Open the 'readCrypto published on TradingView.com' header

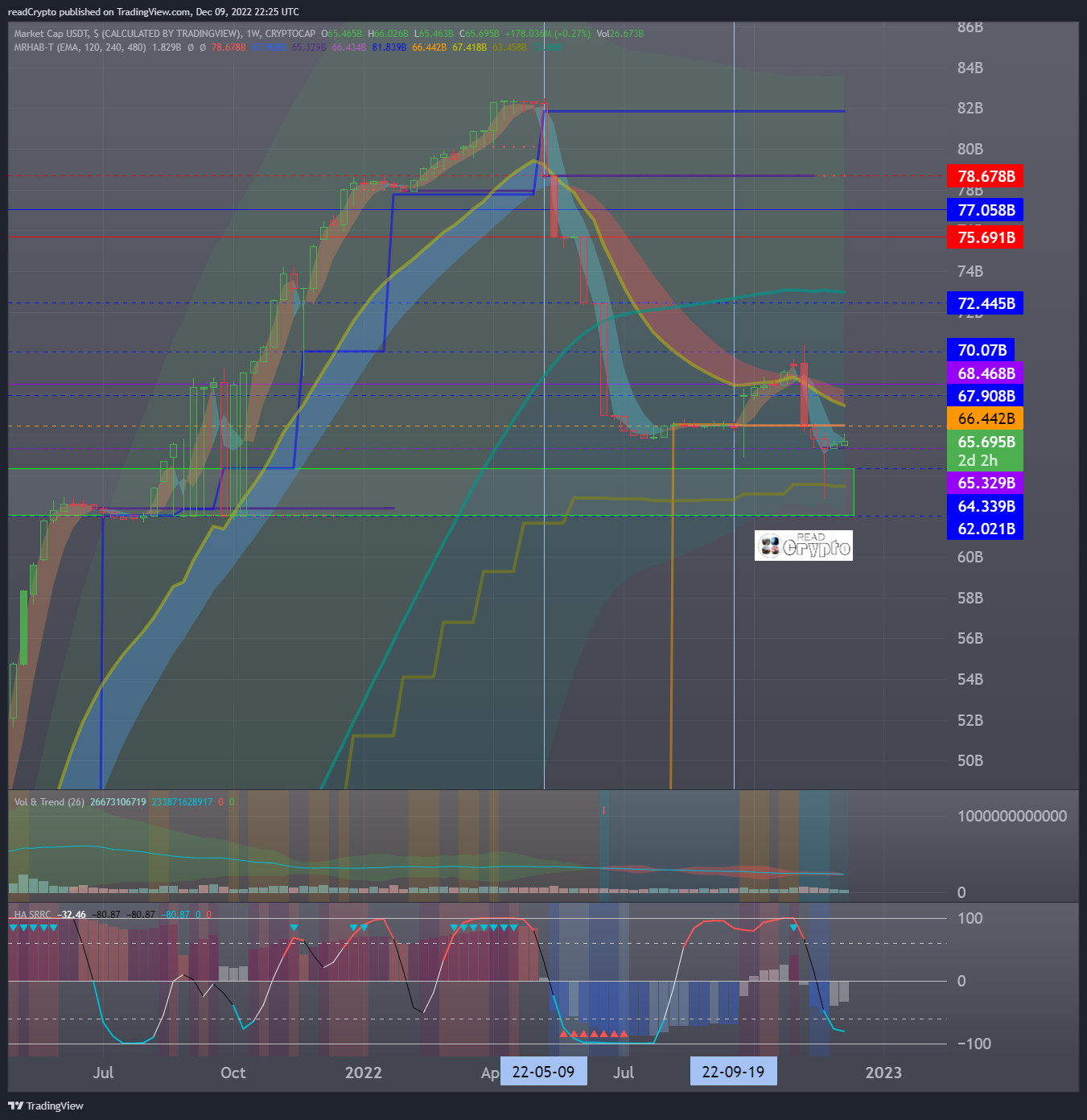click(153, 12)
